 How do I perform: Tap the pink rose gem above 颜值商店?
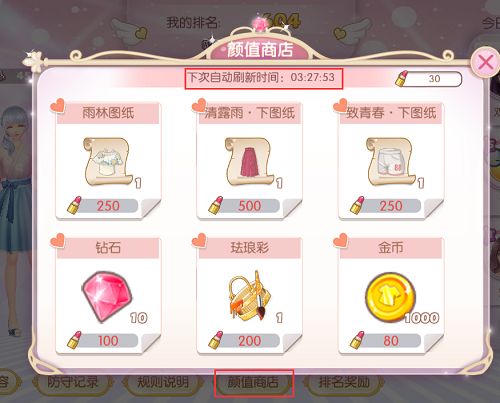point(259,23)
